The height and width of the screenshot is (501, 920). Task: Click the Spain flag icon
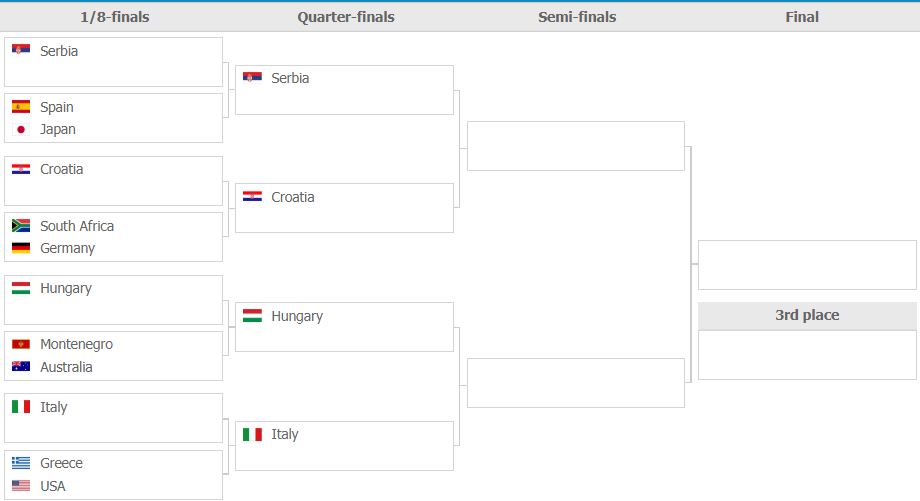tap(21, 106)
